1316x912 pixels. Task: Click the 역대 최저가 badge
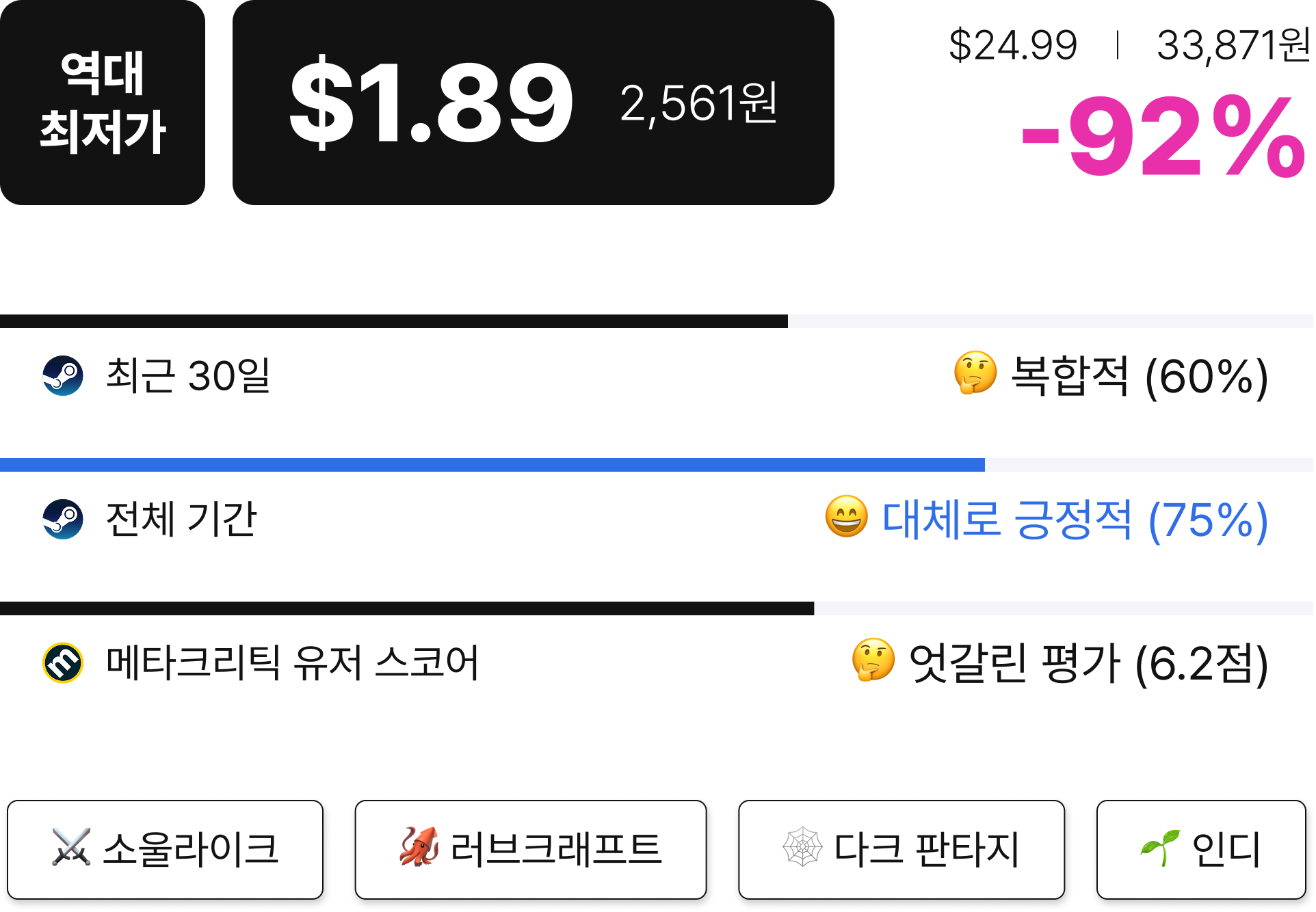[x=103, y=103]
